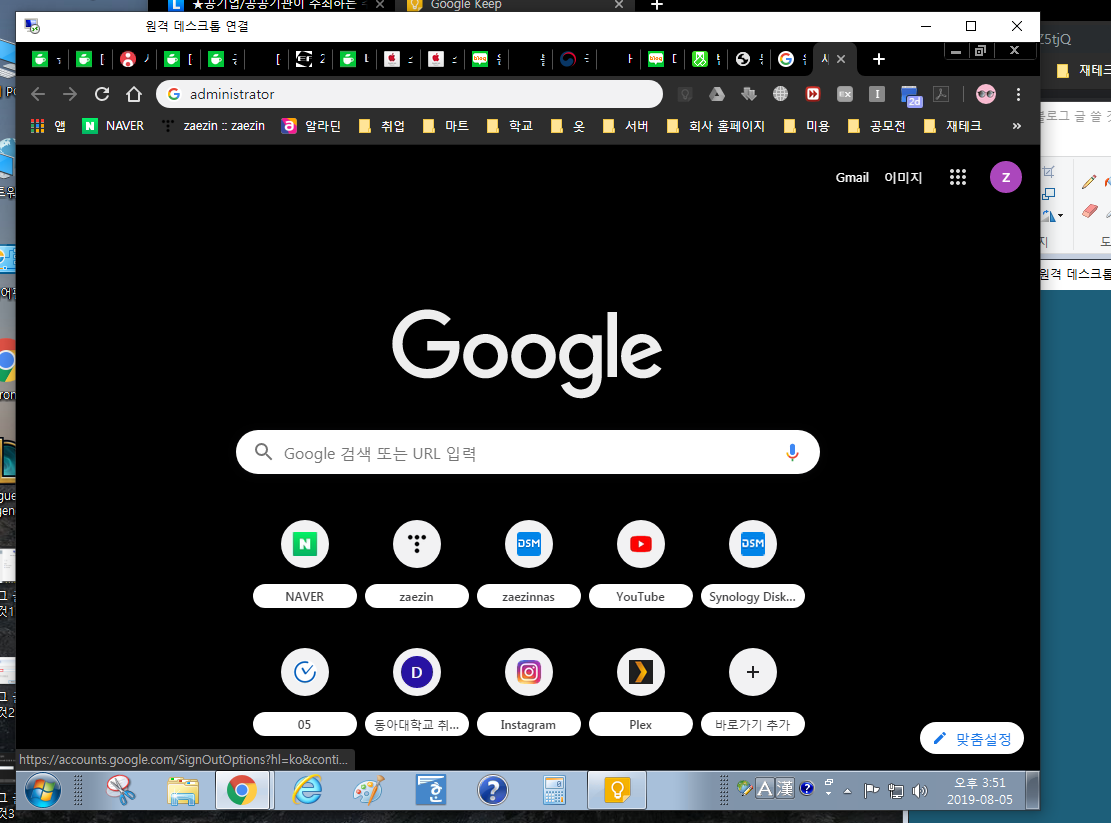
Task: Expand the 학교 bookmark folder
Action: click(x=509, y=126)
